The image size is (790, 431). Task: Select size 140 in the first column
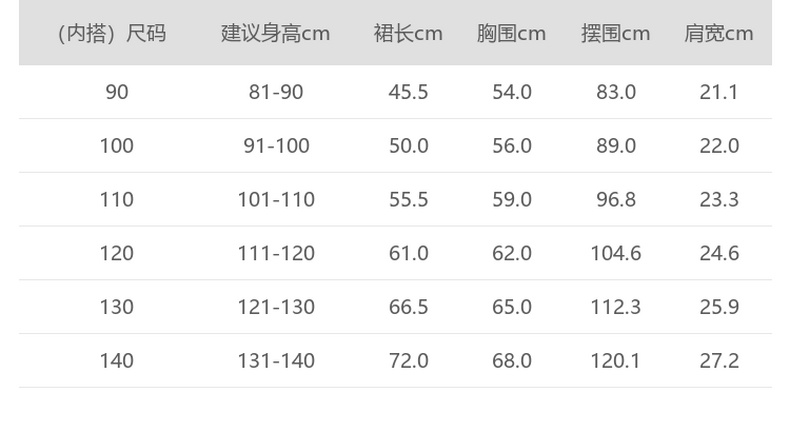(x=117, y=360)
